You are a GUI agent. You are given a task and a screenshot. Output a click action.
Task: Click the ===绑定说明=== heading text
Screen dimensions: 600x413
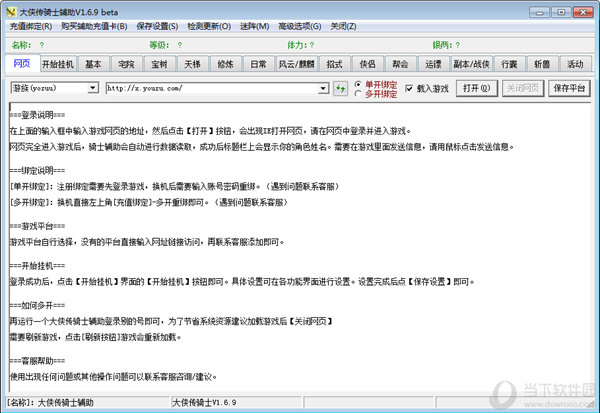click(x=37, y=170)
